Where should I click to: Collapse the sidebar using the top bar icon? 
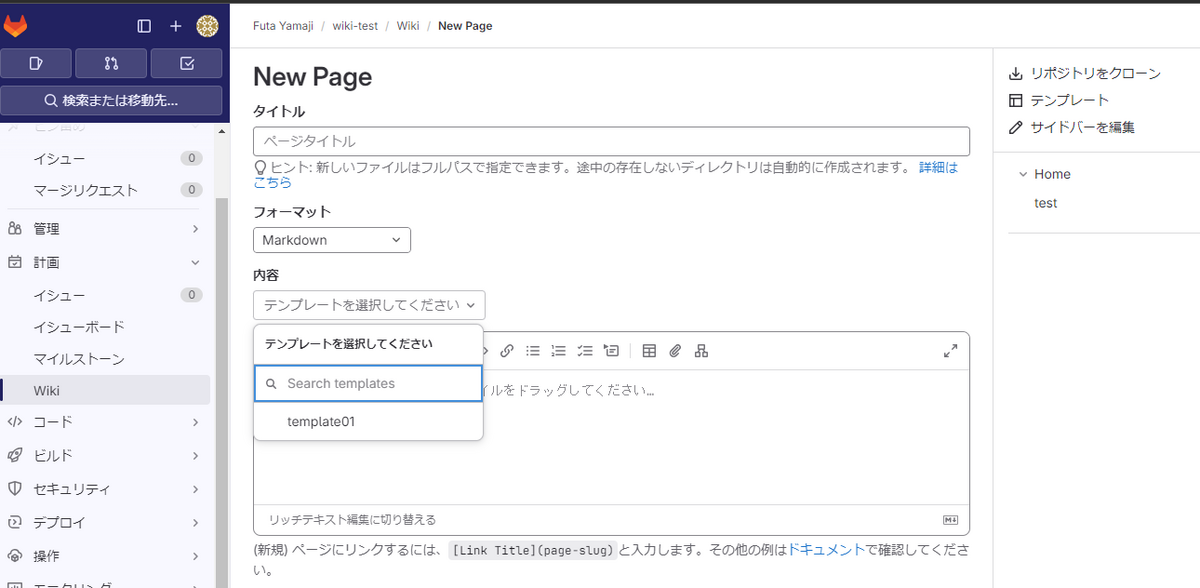[x=143, y=25]
